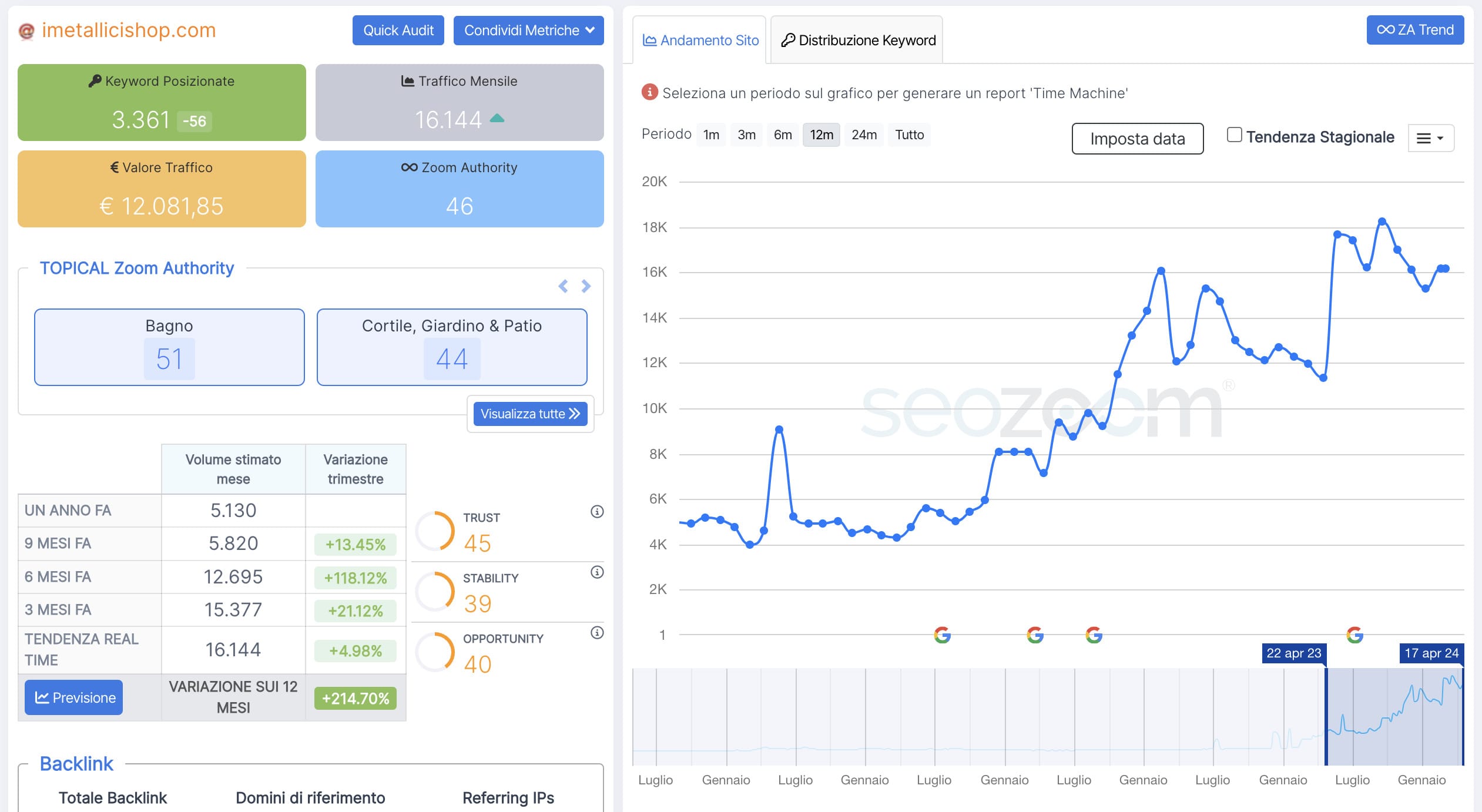Open Andamento Sito tab

700,41
